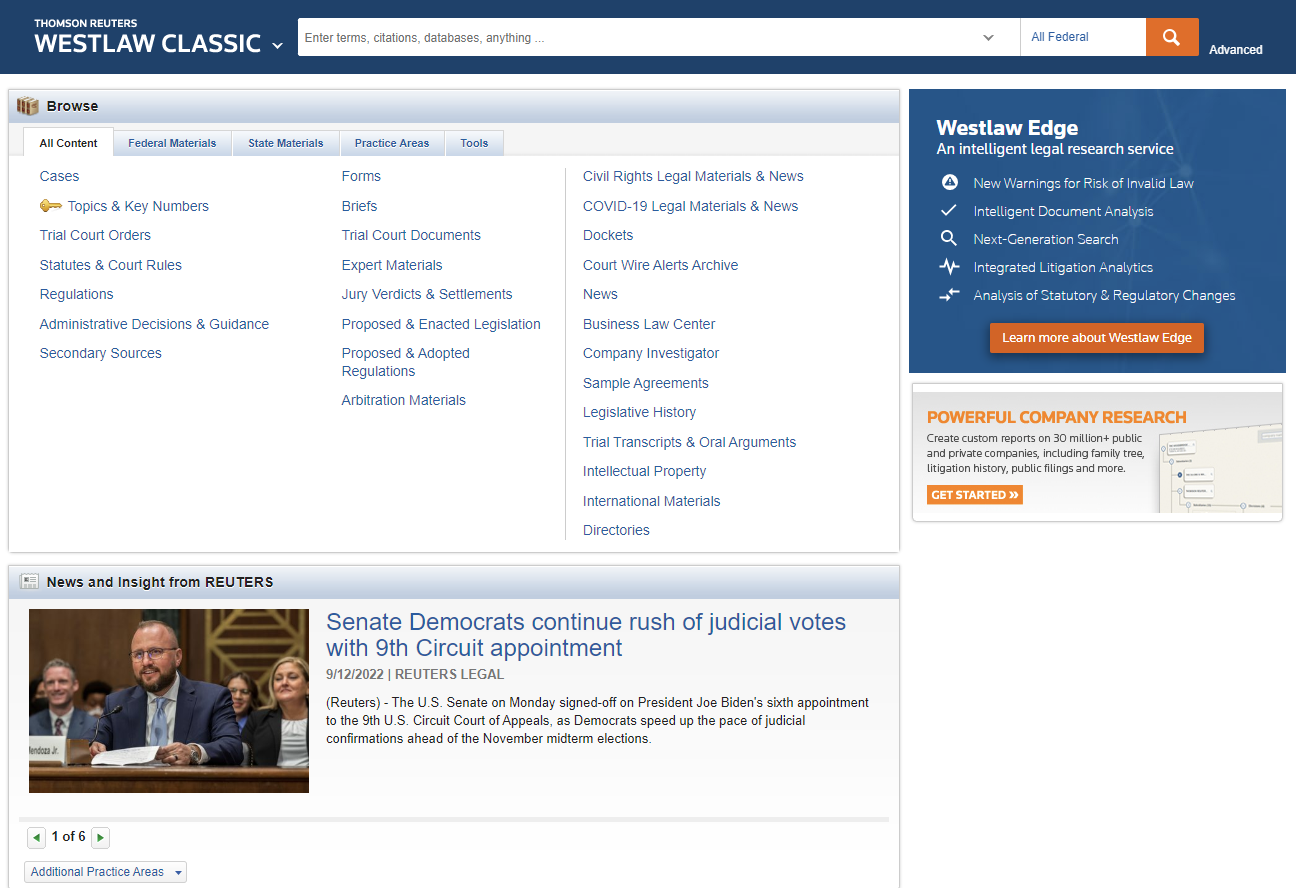Change the All Federal jurisdiction selector
This screenshot has height=888, width=1296.
point(1083,37)
